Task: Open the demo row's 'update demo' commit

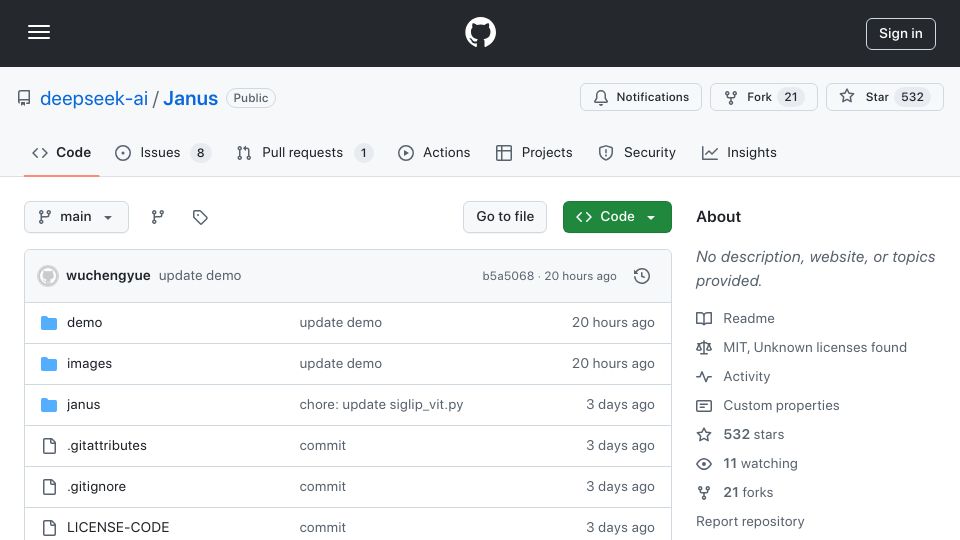Action: tap(340, 323)
